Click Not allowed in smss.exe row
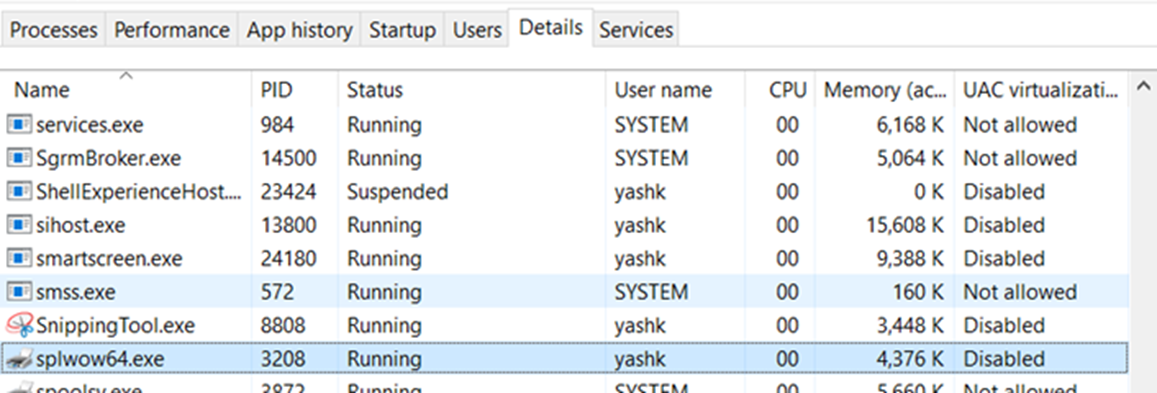The image size is (1157, 393). click(x=1020, y=292)
